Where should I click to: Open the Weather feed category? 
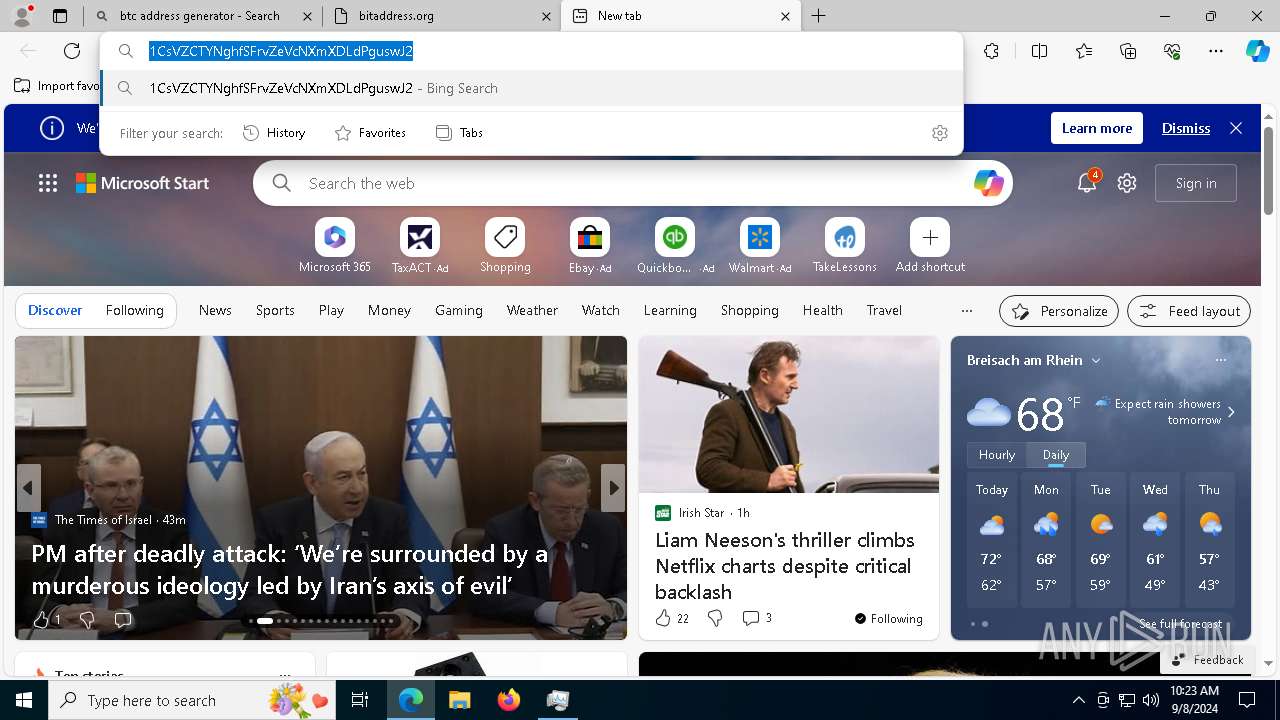click(x=532, y=310)
